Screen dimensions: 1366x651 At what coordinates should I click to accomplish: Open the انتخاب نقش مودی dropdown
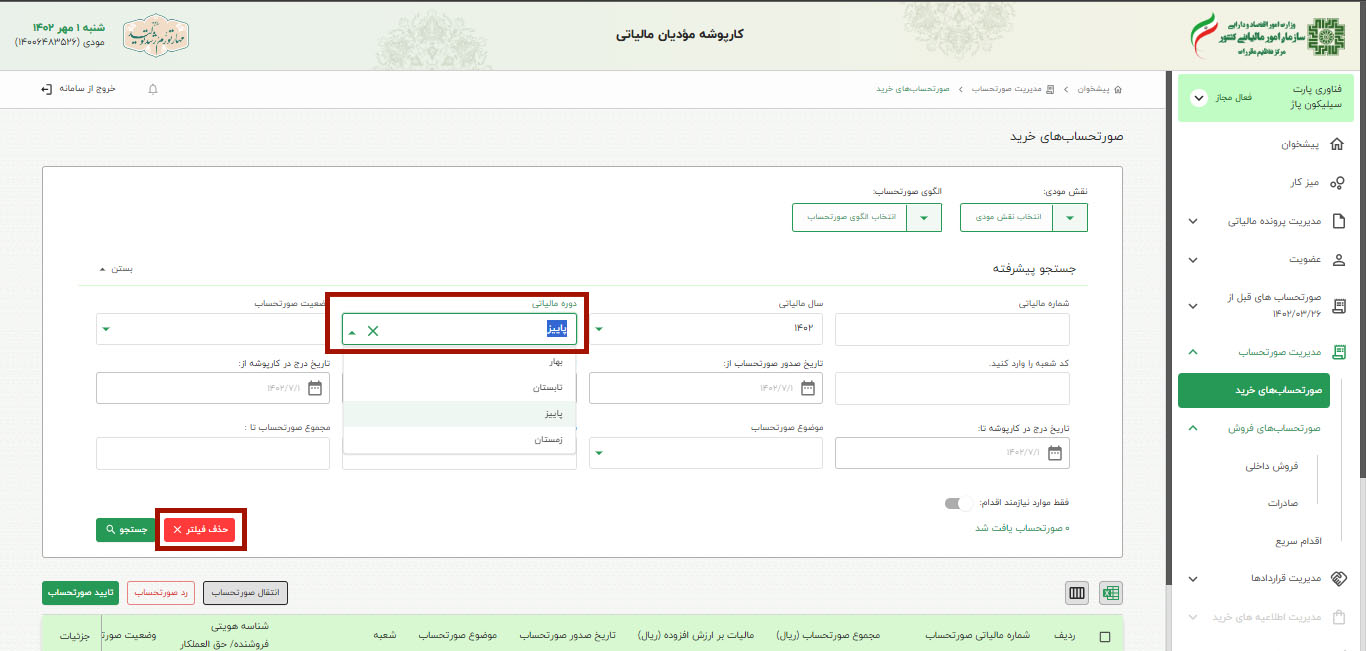1022,217
